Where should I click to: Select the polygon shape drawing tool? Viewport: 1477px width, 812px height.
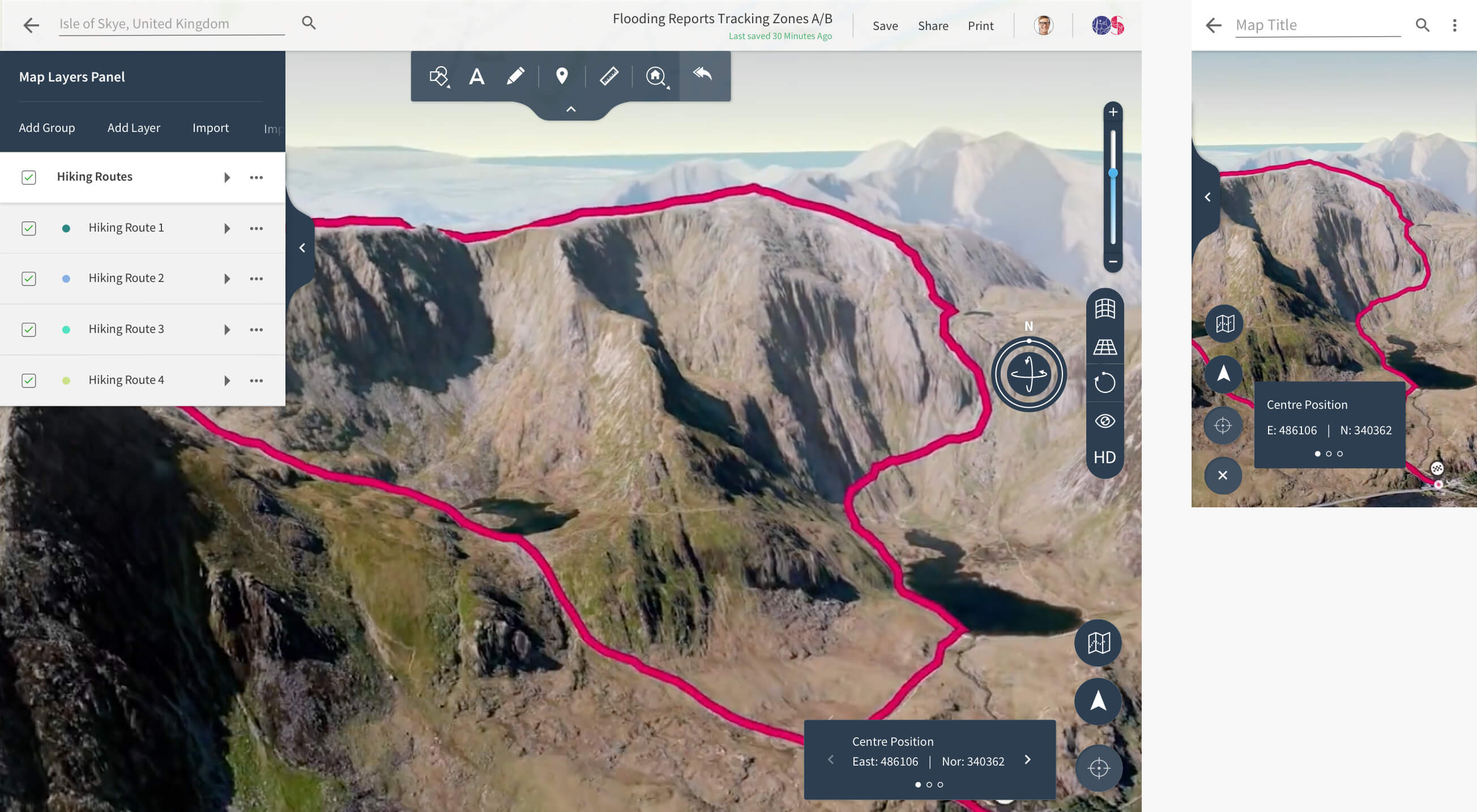point(439,76)
